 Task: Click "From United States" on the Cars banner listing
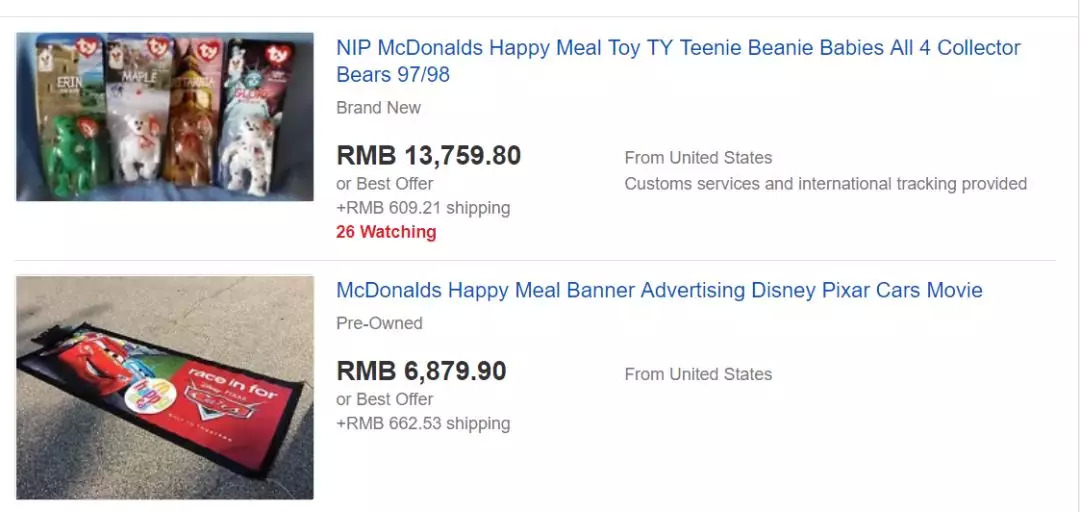click(698, 374)
